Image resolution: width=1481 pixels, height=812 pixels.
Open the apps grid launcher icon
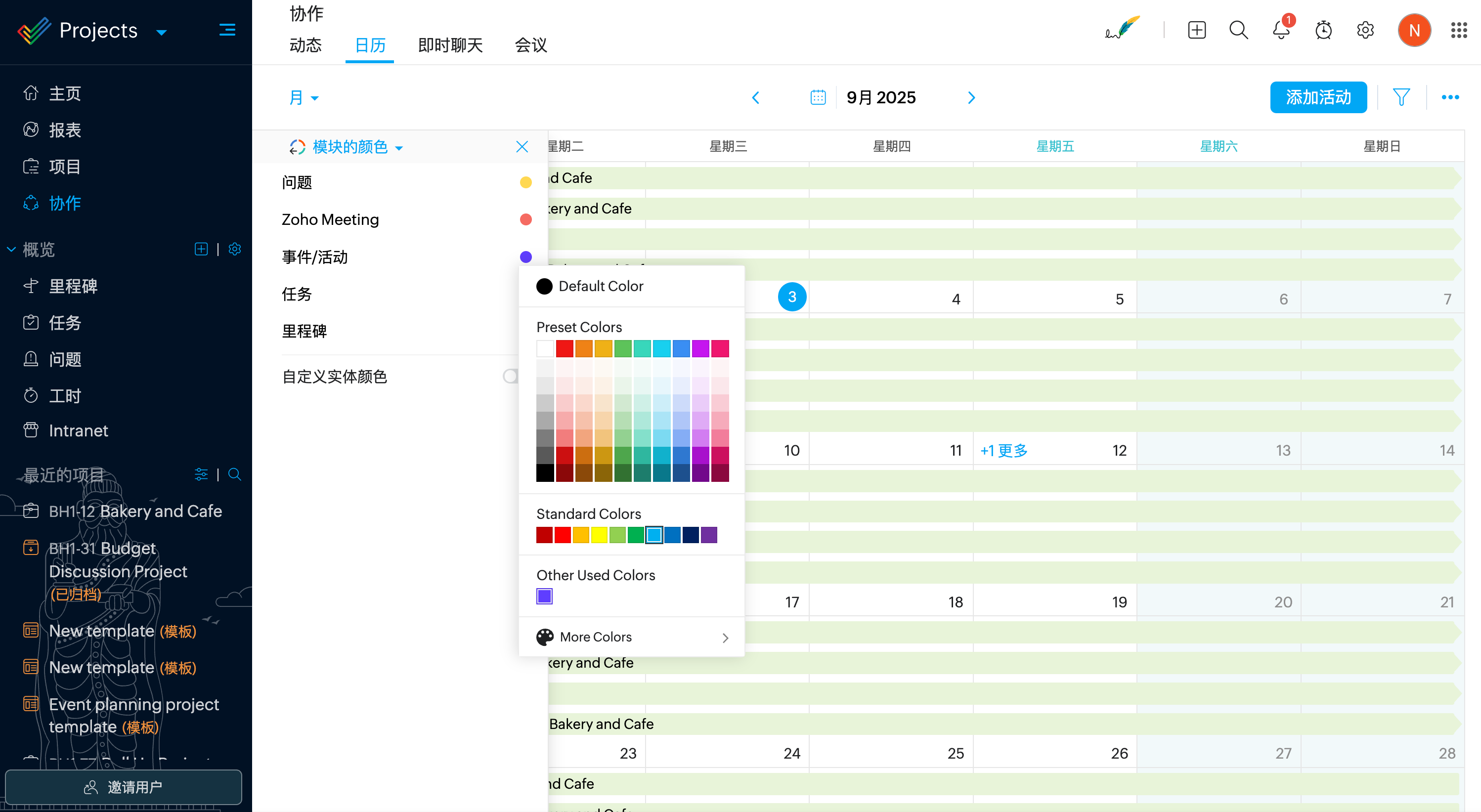[x=1459, y=30]
